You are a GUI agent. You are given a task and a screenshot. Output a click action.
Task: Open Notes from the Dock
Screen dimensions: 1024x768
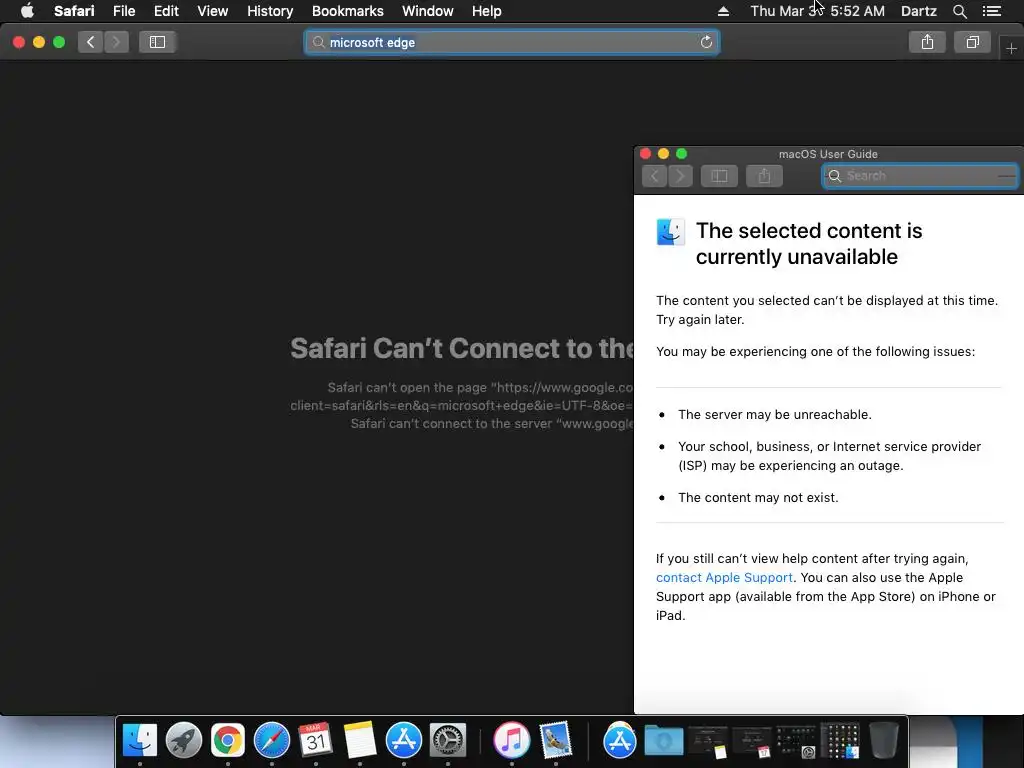click(x=360, y=741)
